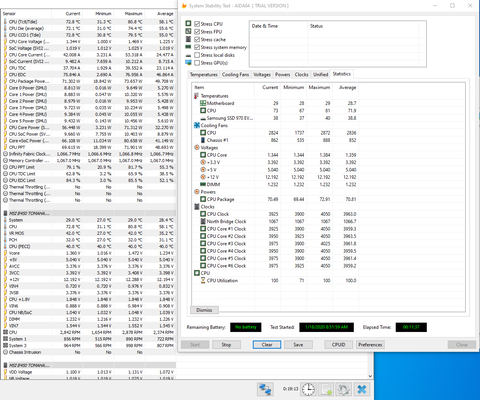Click the Motherboard temperature icon

pos(203,103)
